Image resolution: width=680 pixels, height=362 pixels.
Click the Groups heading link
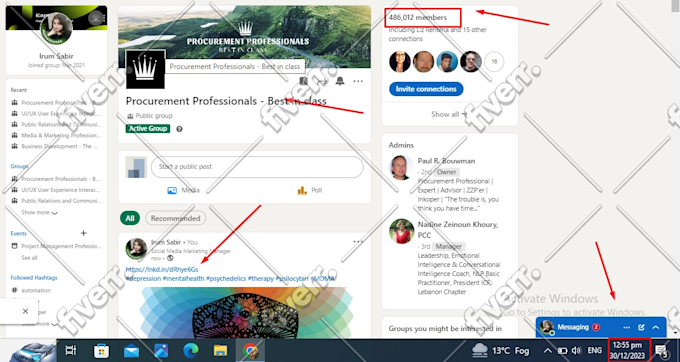tap(20, 166)
